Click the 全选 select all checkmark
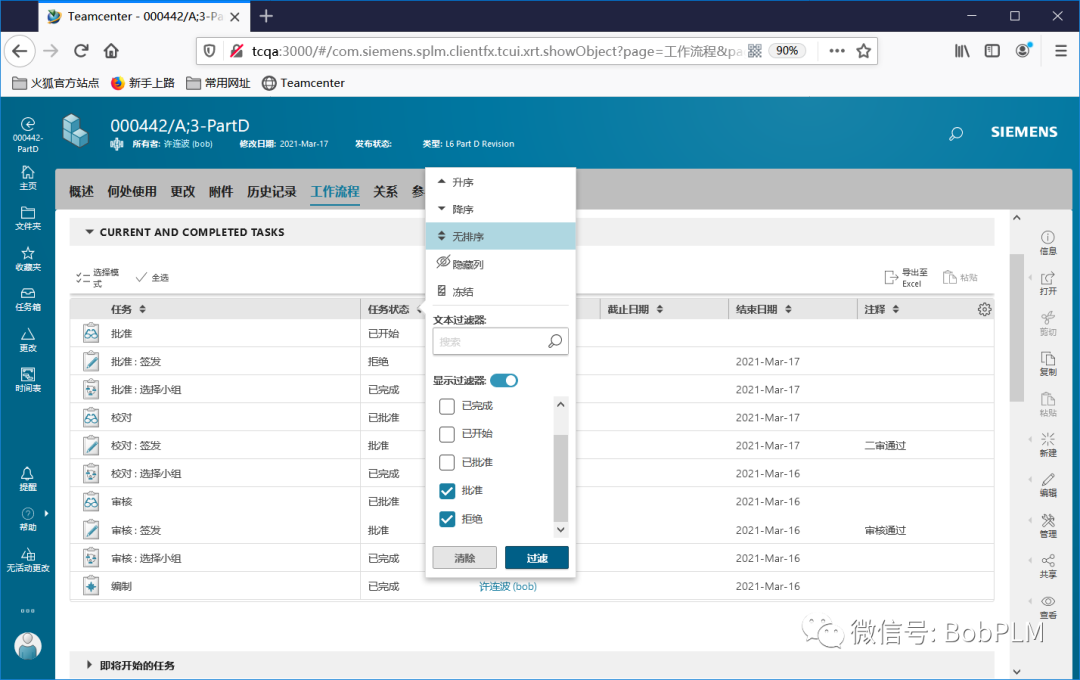Screen dimensions: 1080x680 click(x=152, y=278)
